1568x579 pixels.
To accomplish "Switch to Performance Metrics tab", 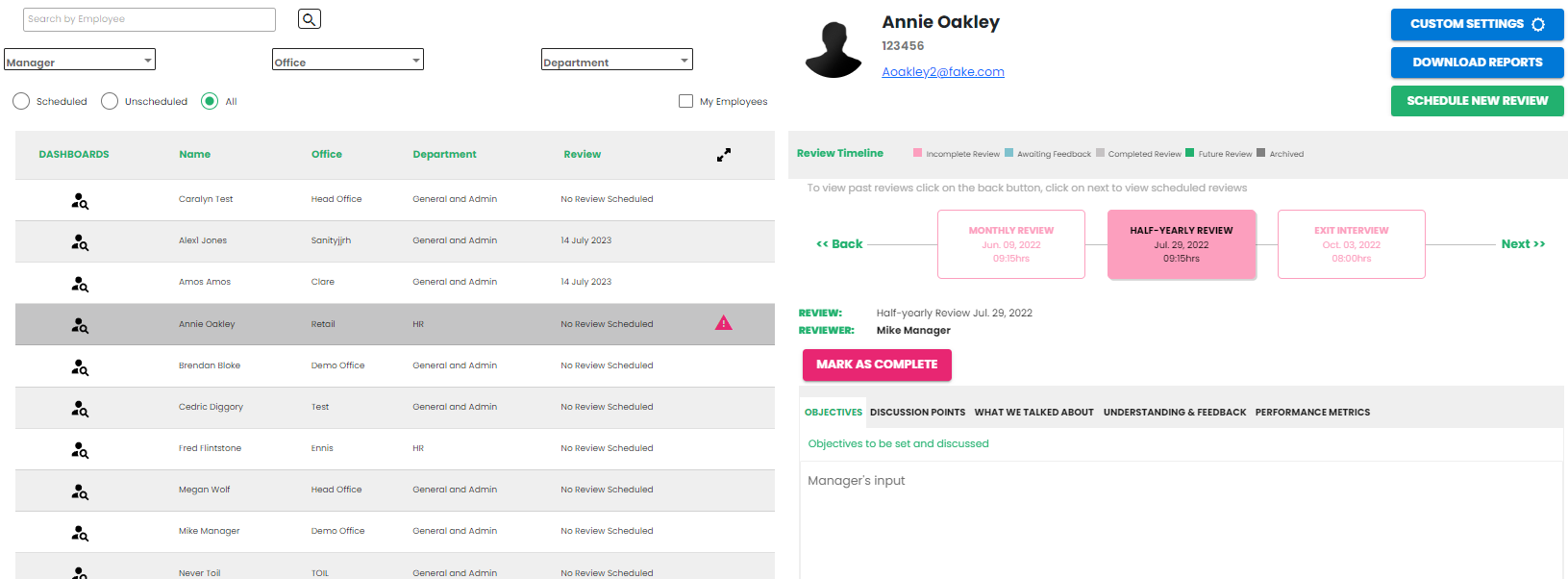I will click(x=1312, y=413).
